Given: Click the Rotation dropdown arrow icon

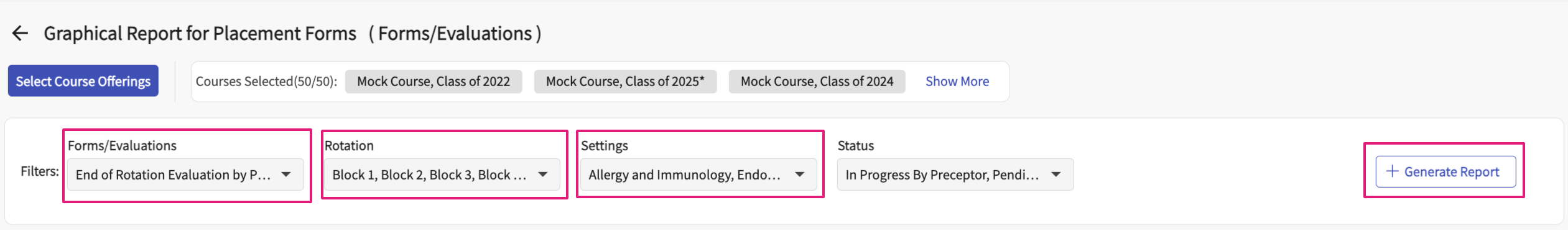Looking at the screenshot, I should tap(543, 175).
